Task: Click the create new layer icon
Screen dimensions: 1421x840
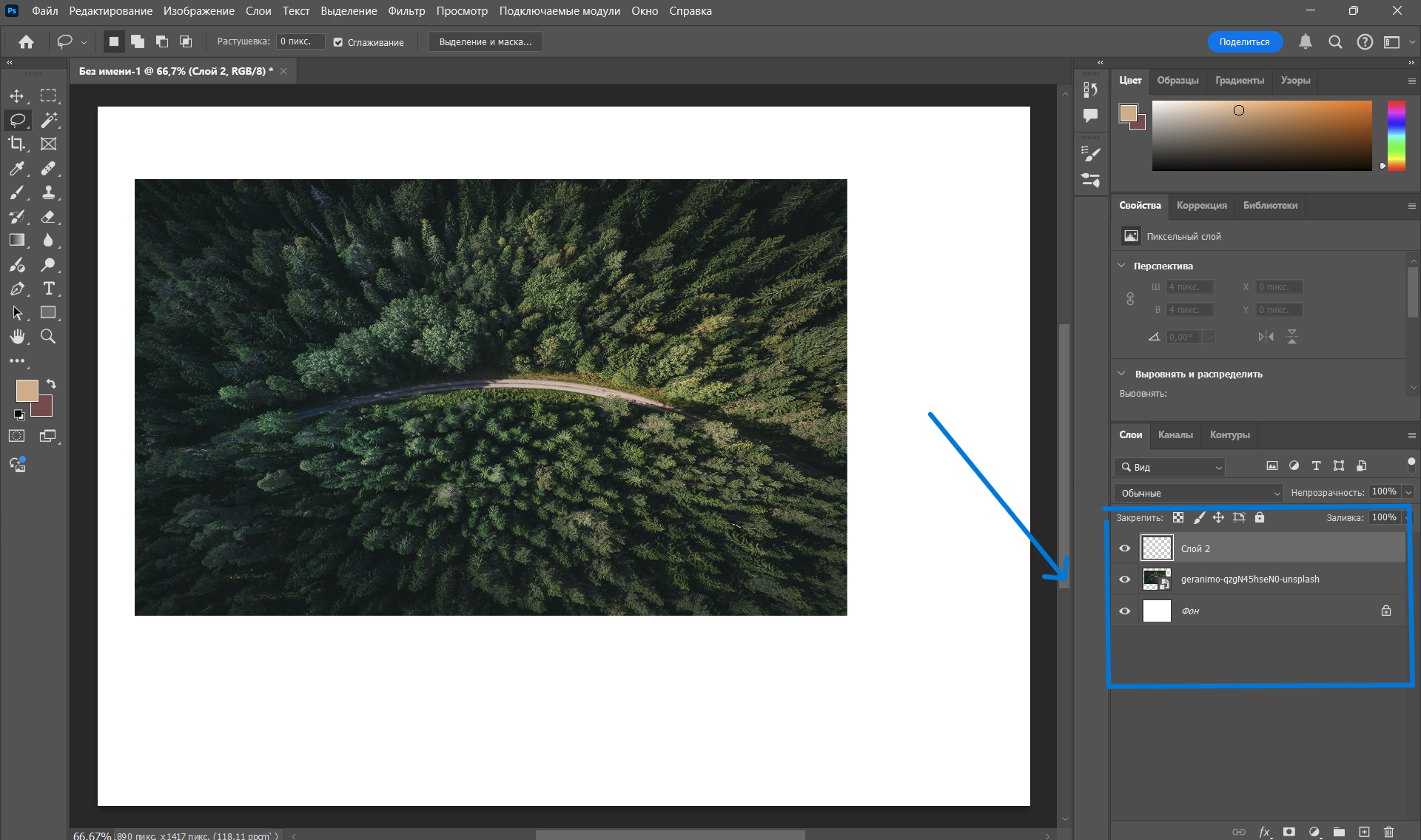Action: pyautogui.click(x=1364, y=832)
